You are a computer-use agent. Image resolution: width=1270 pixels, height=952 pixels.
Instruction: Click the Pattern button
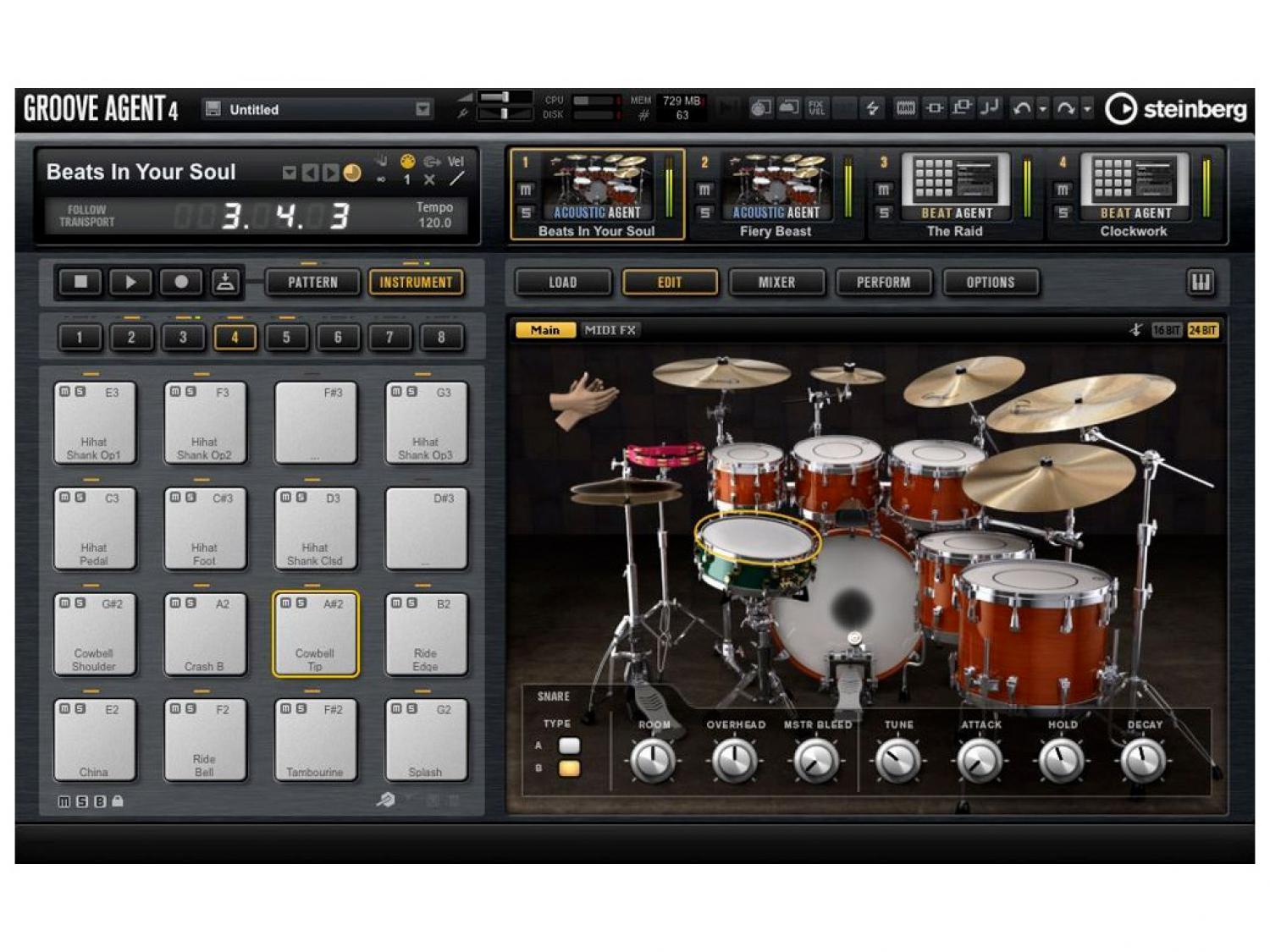click(312, 282)
